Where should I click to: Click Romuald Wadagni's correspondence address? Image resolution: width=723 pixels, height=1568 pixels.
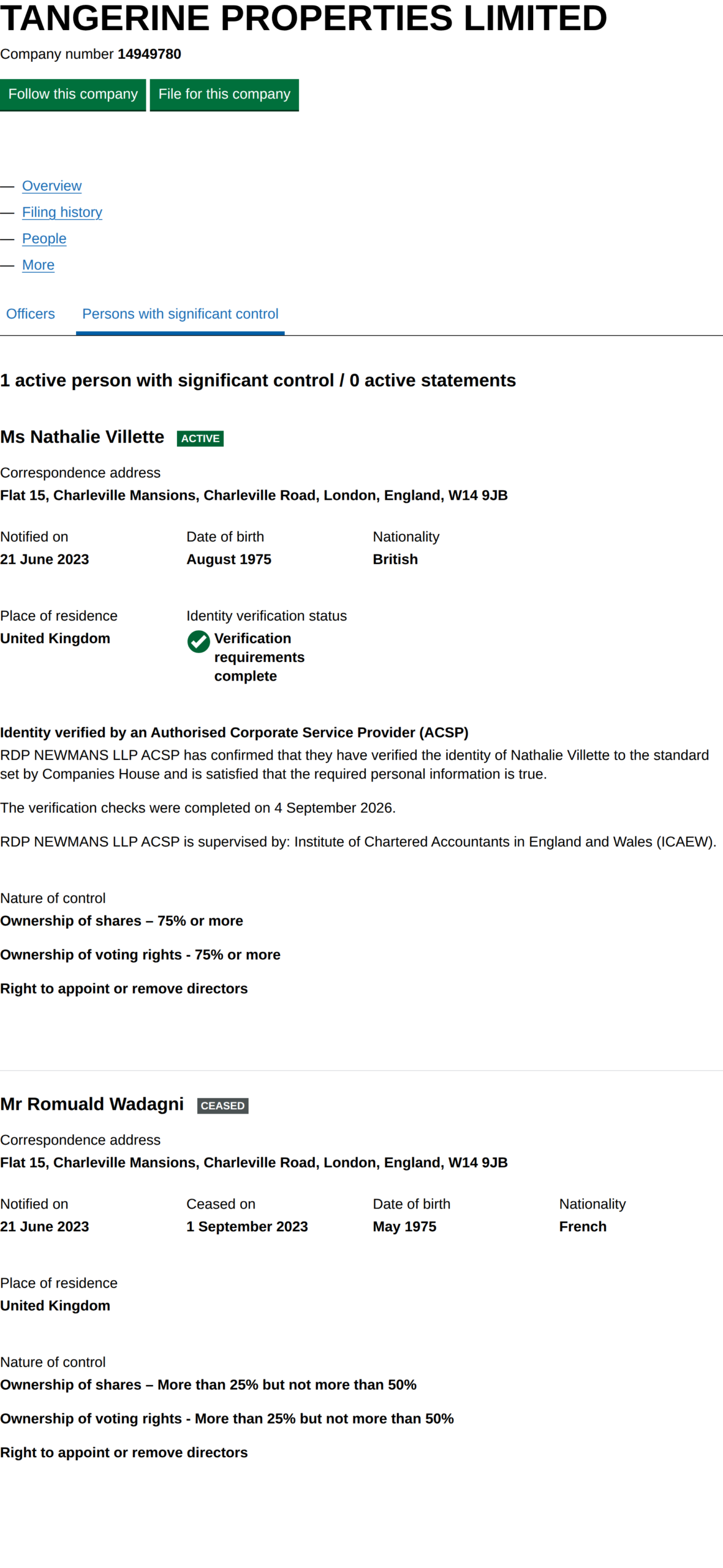pos(254,1162)
